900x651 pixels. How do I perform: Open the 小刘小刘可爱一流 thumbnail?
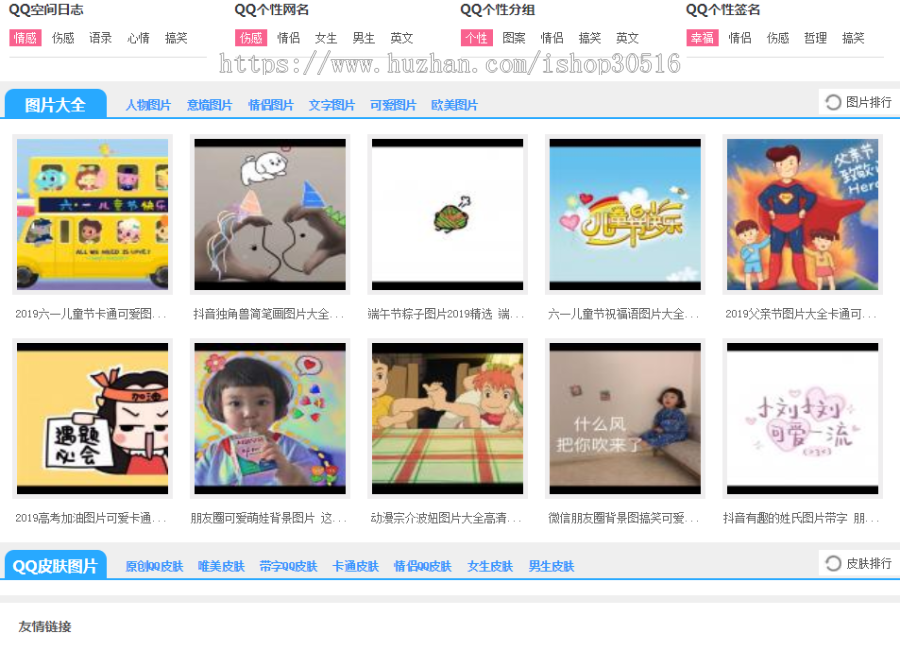(802, 418)
